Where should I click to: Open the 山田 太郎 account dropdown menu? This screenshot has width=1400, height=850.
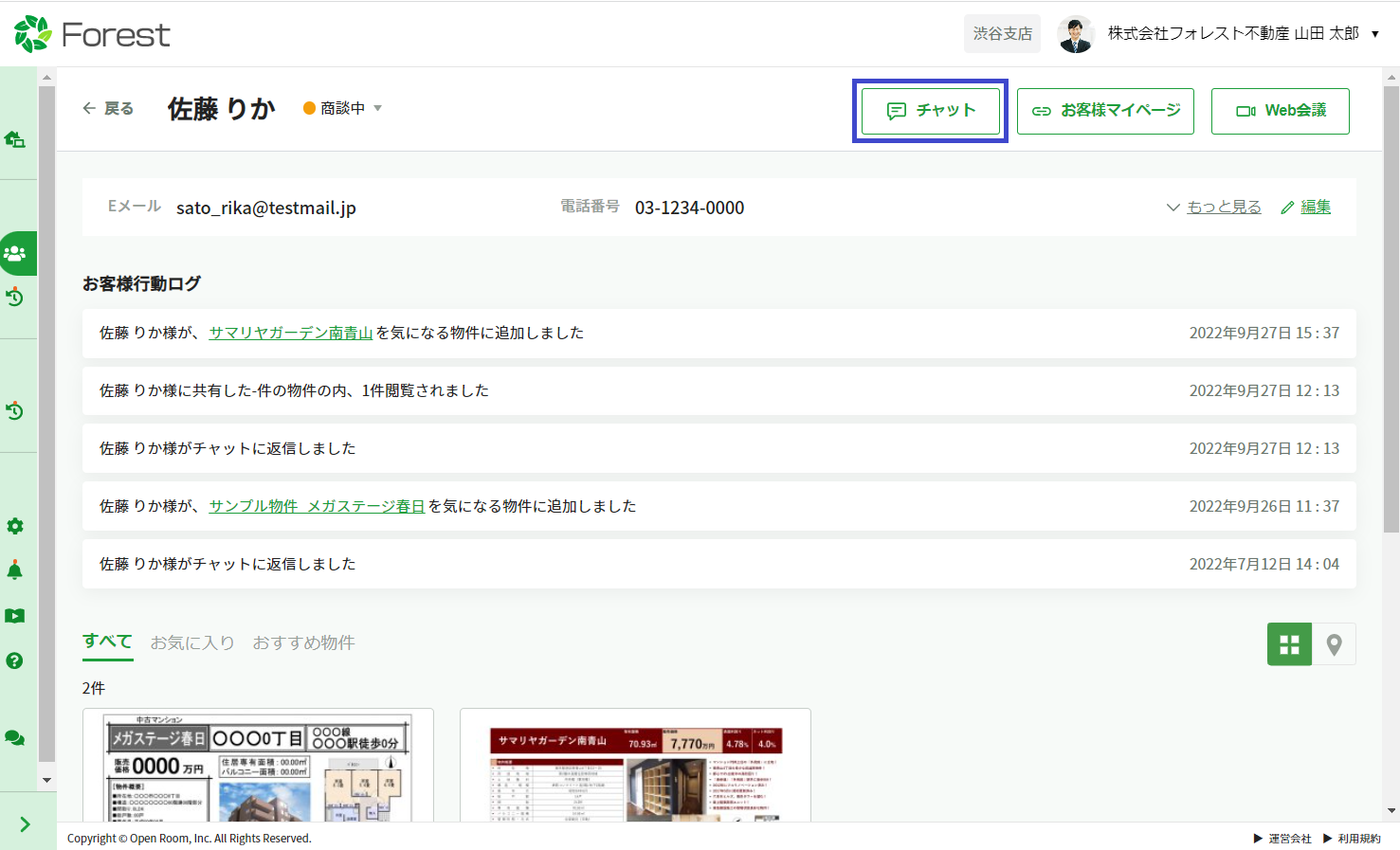(x=1374, y=34)
